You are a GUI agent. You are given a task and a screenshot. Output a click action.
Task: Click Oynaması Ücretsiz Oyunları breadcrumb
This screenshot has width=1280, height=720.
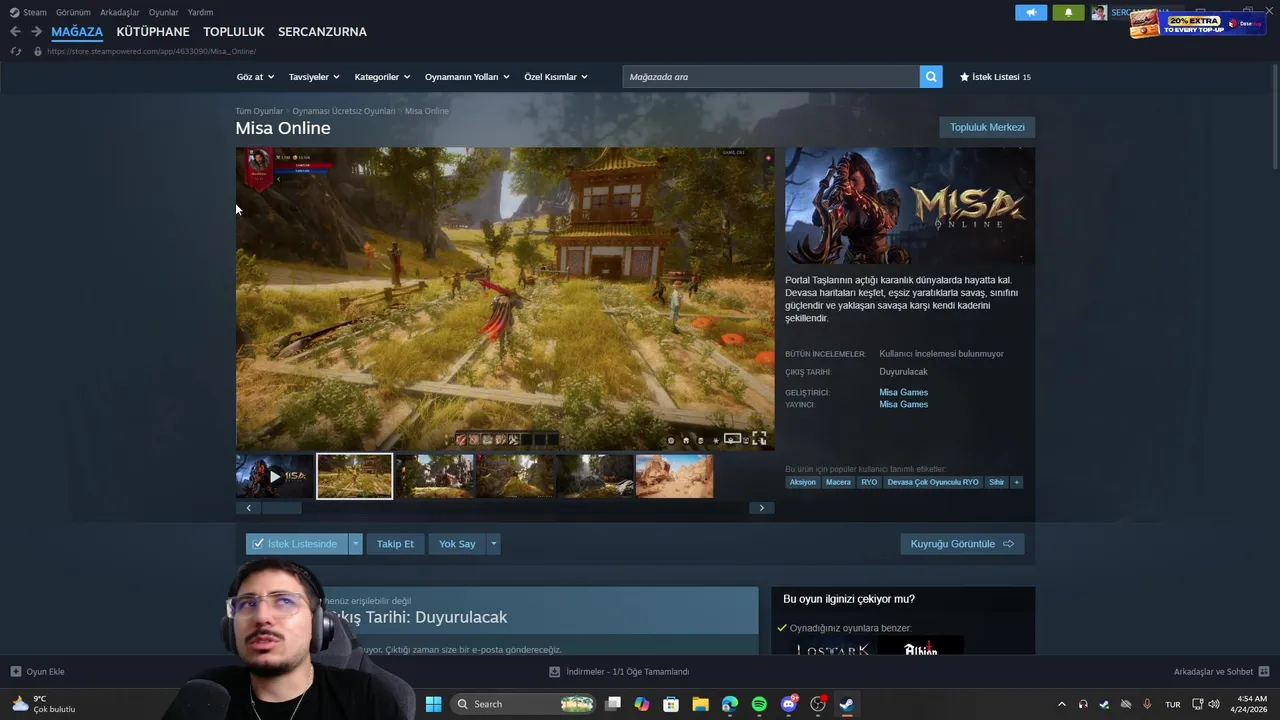click(344, 111)
